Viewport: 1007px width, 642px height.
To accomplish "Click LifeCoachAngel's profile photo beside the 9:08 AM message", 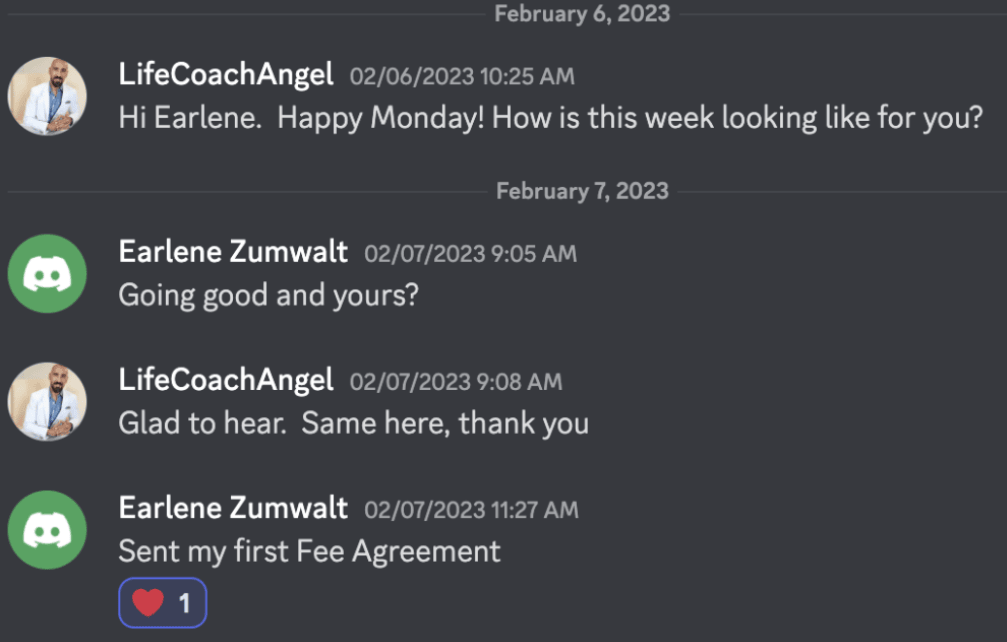I will [x=47, y=401].
